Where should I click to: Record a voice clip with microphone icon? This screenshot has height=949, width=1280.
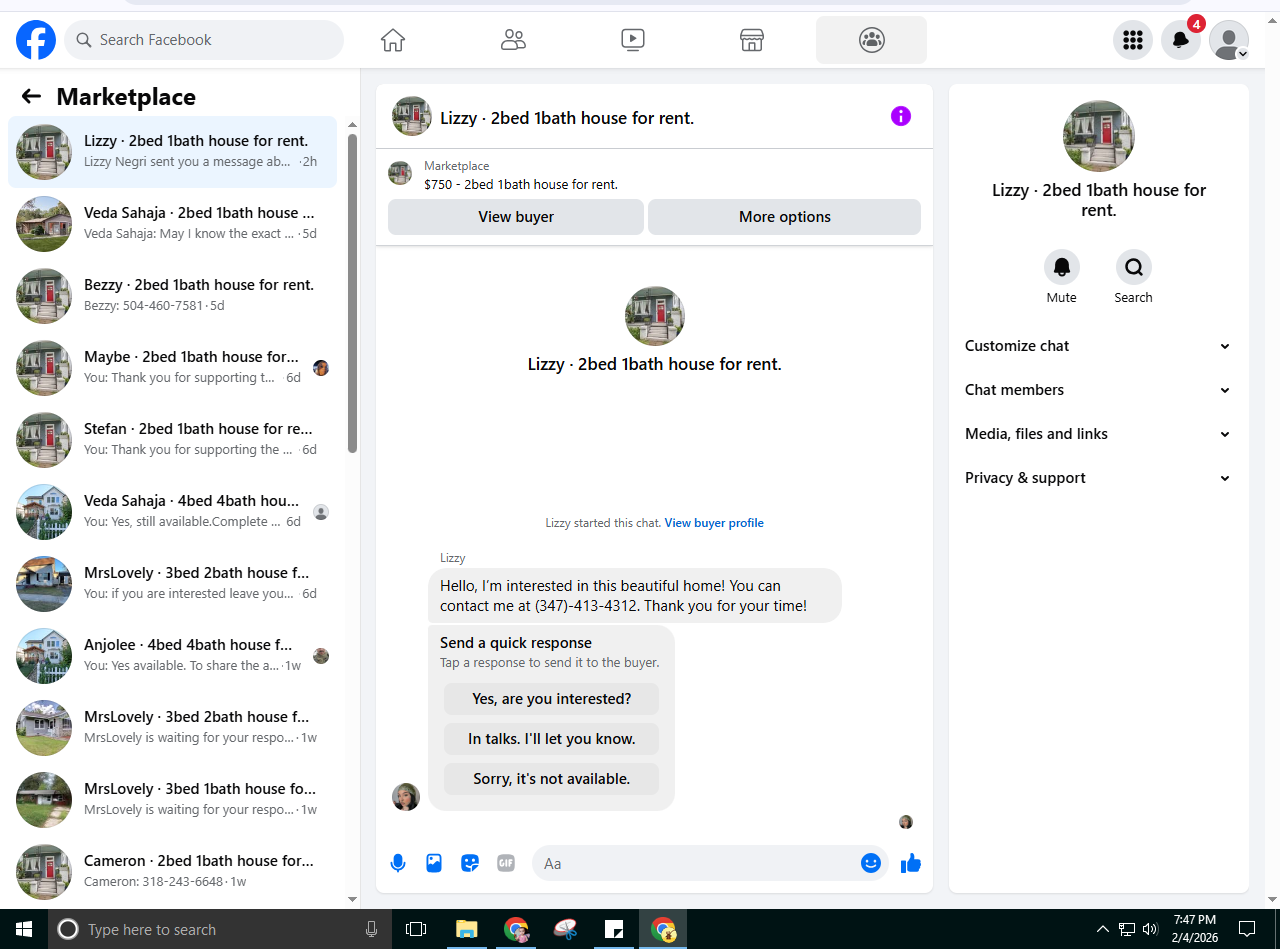[x=398, y=863]
